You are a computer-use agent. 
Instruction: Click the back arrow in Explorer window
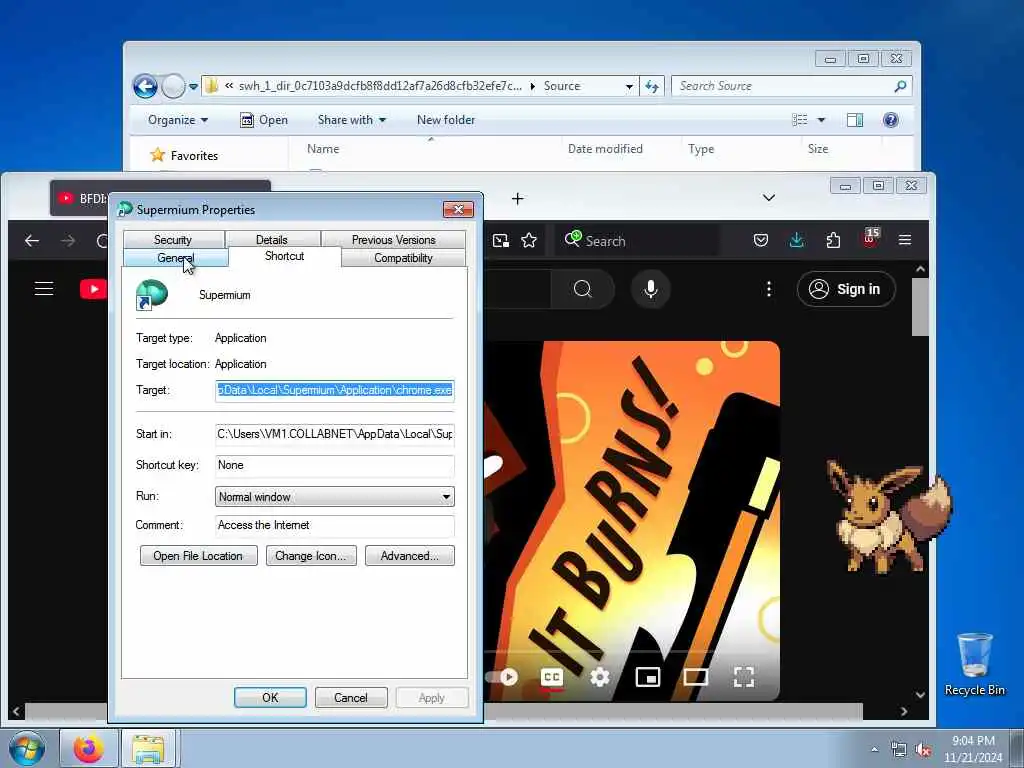click(145, 86)
